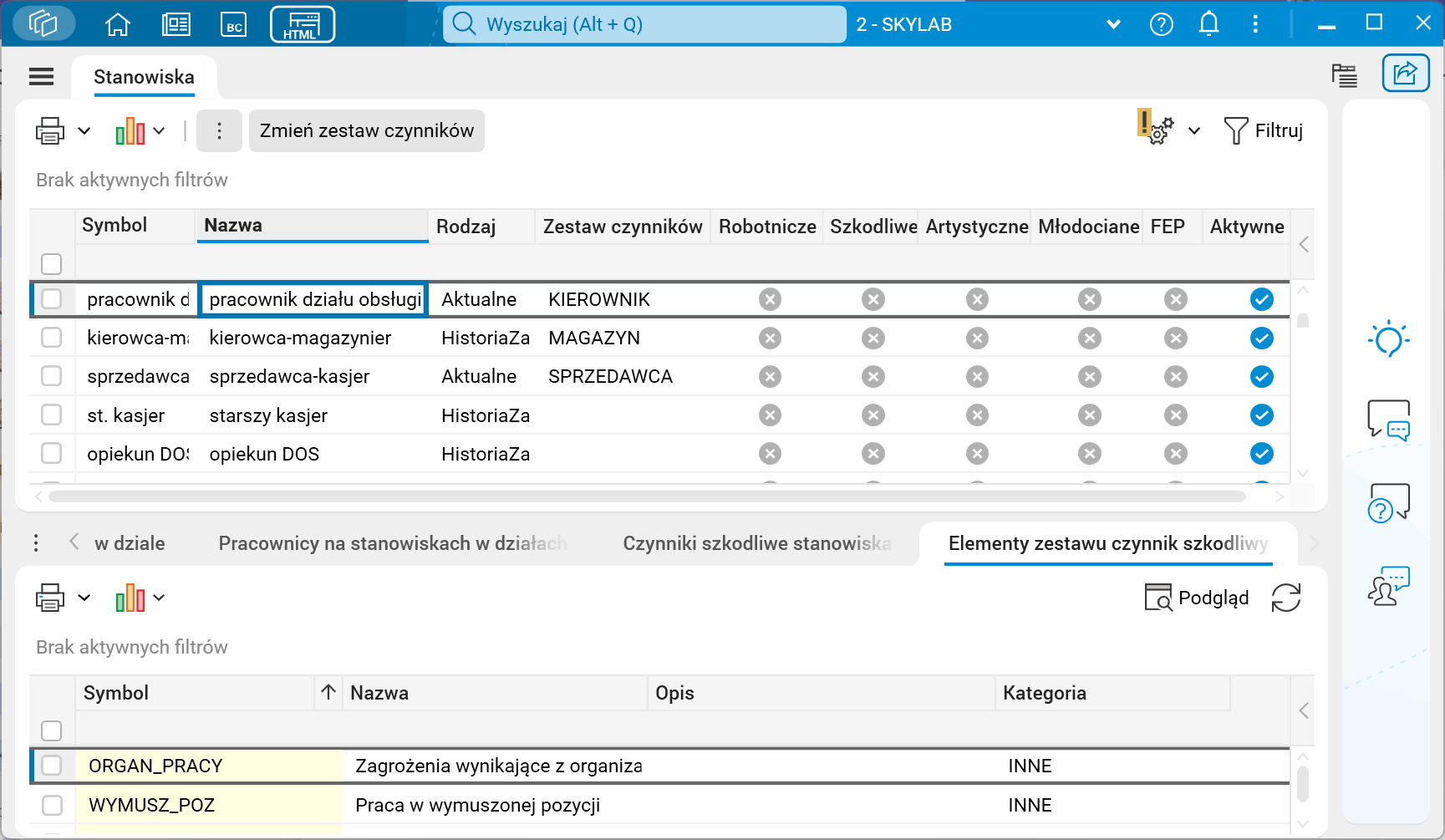Open the chart analysis icon
The image size is (1445, 840).
pos(130,130)
